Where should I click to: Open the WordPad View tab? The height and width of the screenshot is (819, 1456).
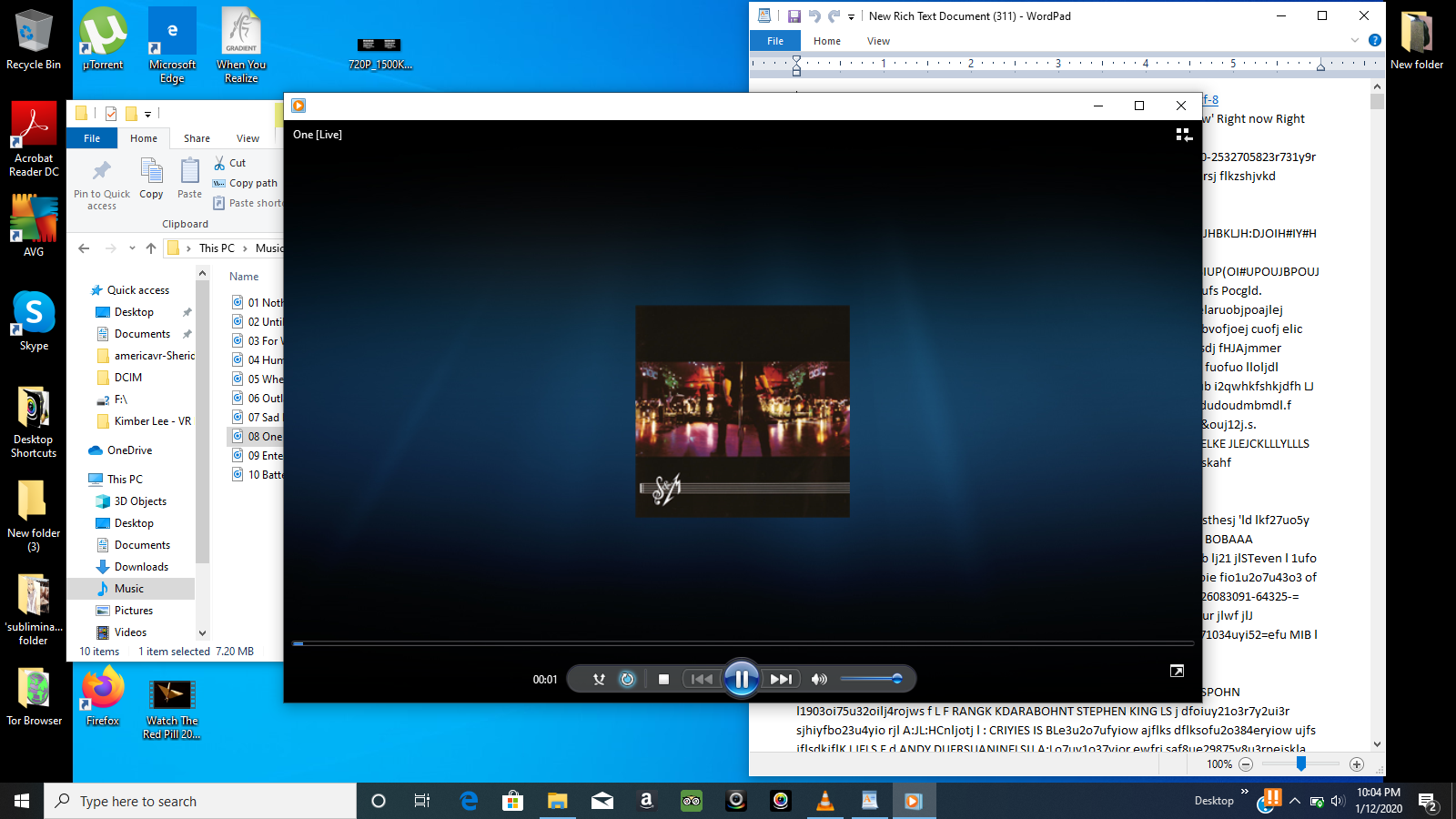(x=878, y=41)
